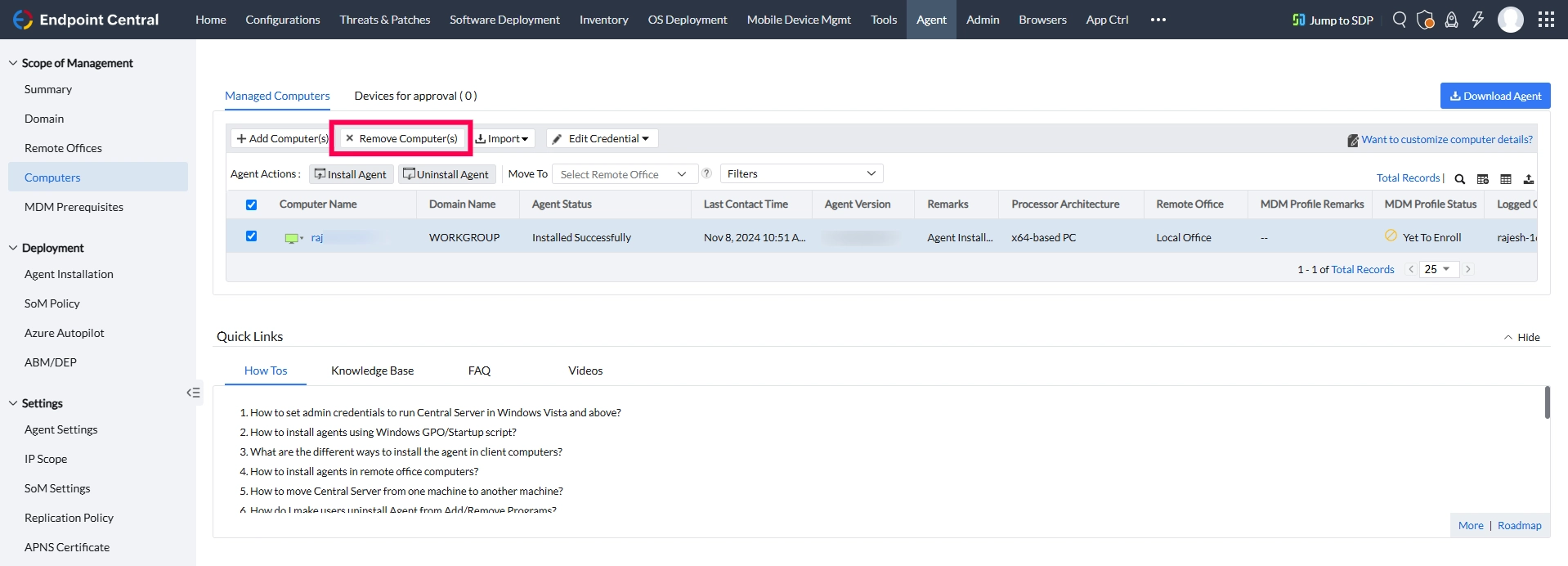Collapse sidebar using the collapse arrow icon
1568x566 pixels.
[193, 393]
